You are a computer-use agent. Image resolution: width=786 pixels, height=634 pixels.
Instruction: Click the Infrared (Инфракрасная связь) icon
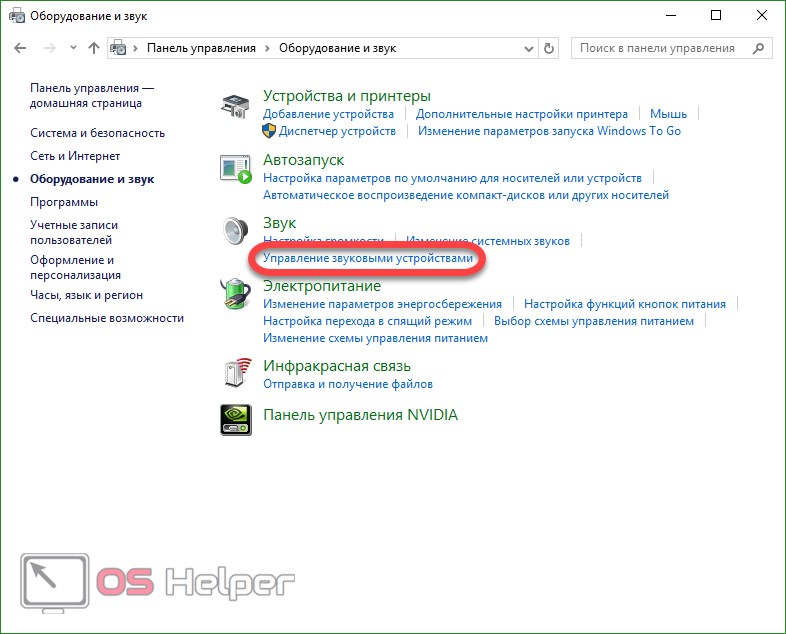(x=237, y=372)
